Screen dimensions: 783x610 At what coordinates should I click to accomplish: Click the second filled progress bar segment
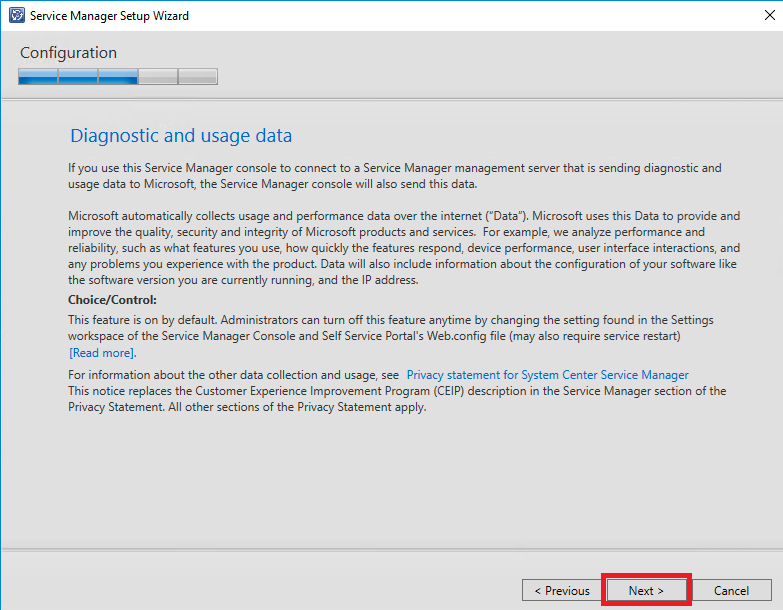[78, 77]
